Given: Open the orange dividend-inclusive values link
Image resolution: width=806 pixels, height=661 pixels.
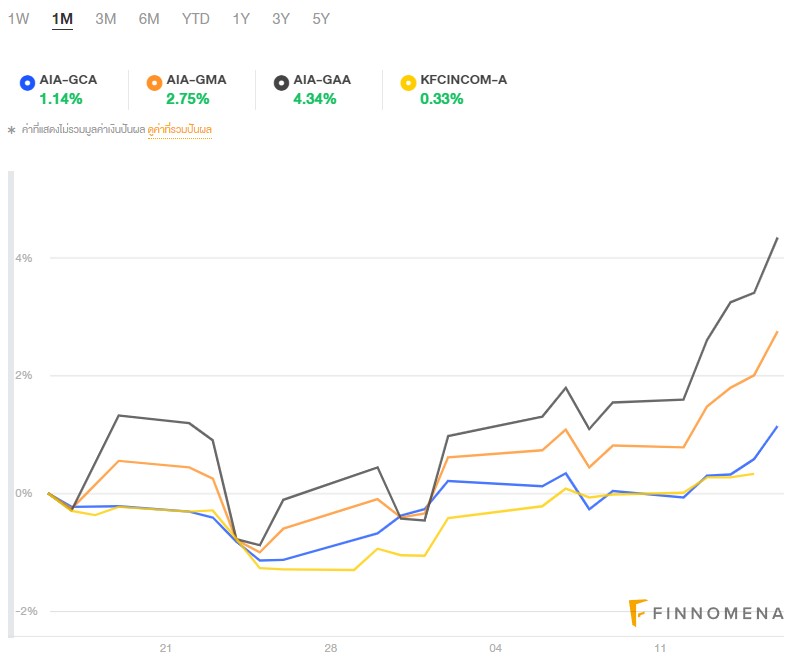Looking at the screenshot, I should pyautogui.click(x=180, y=130).
